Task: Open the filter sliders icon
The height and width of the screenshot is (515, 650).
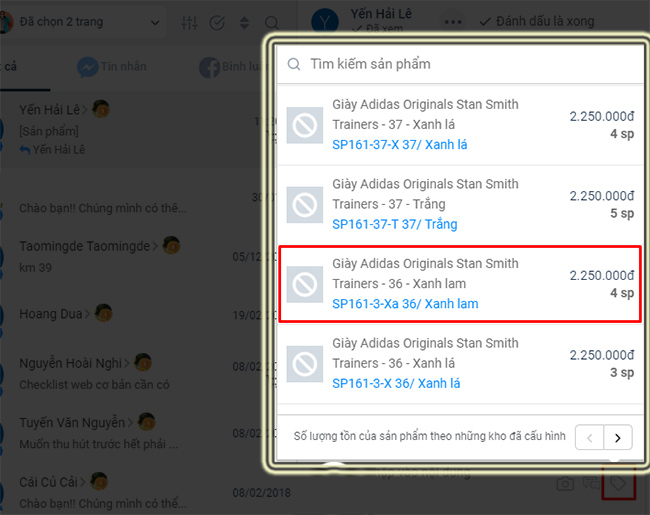Action: tap(189, 22)
